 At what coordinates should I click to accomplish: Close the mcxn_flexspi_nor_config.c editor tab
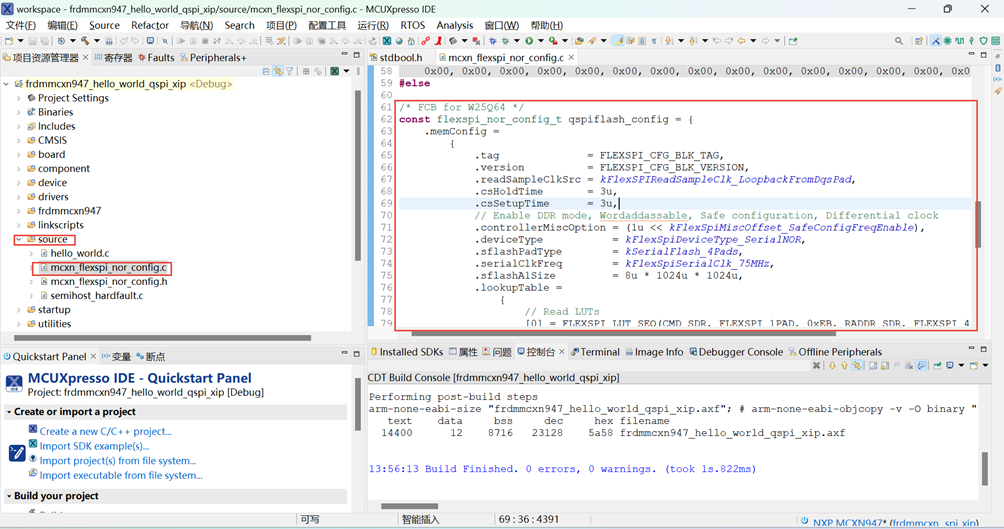click(571, 58)
